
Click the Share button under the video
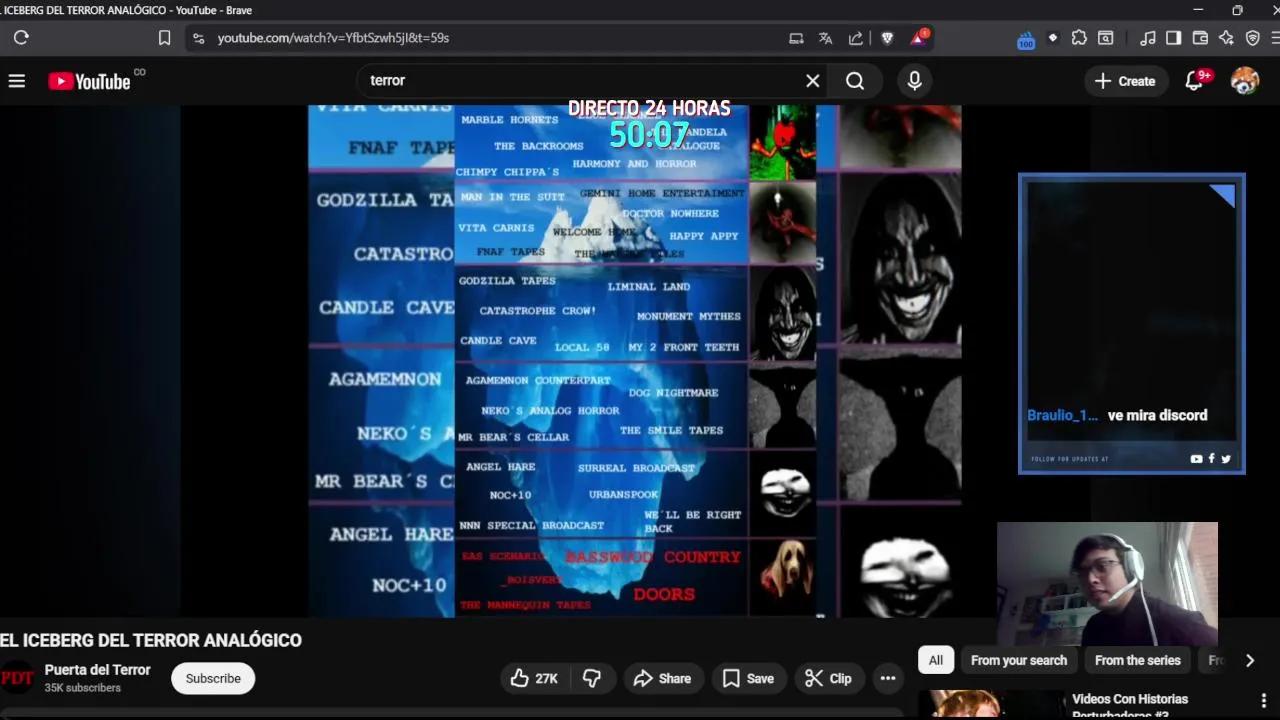[x=662, y=678]
